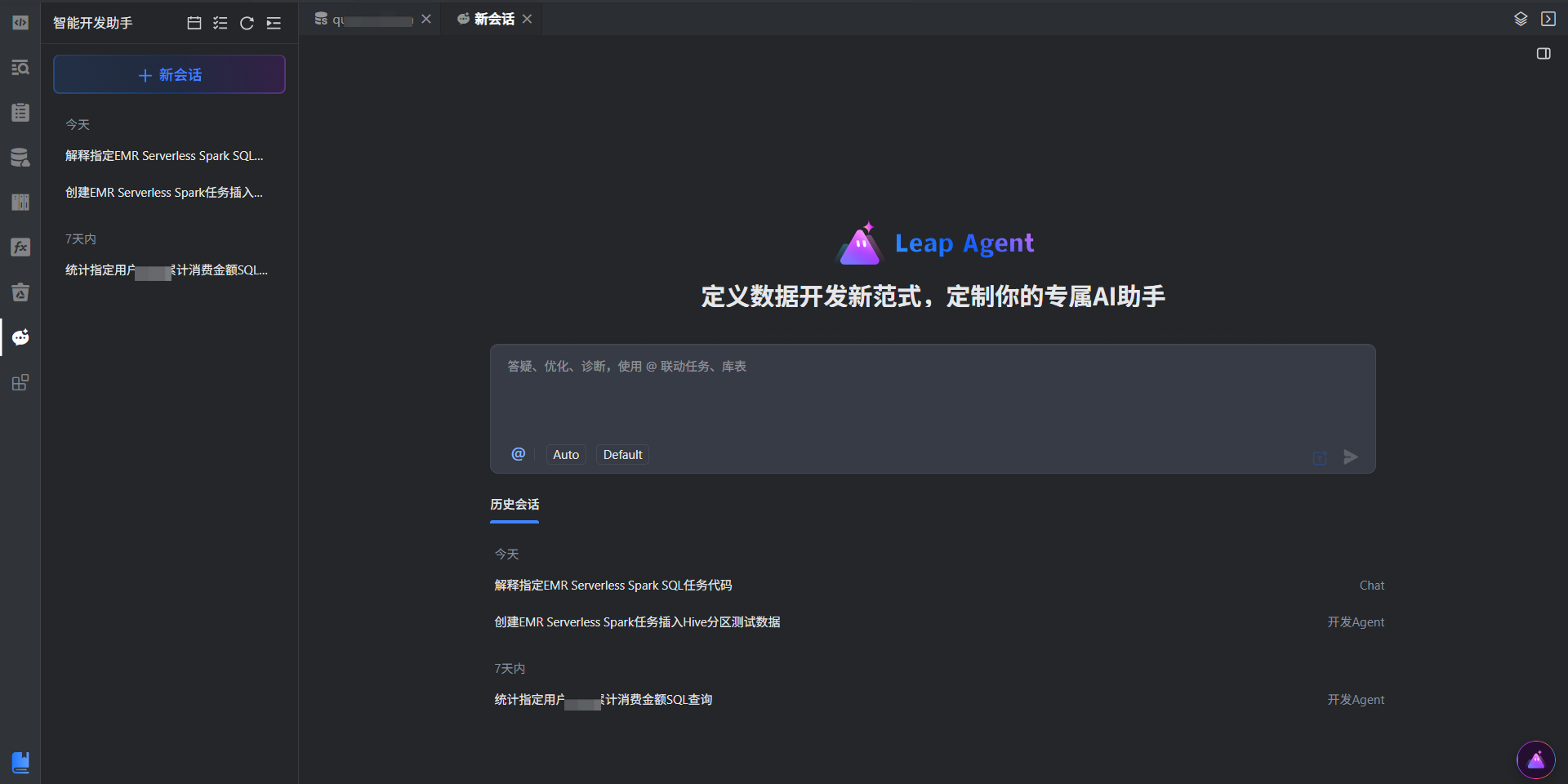Open the Default model dropdown

click(623, 455)
